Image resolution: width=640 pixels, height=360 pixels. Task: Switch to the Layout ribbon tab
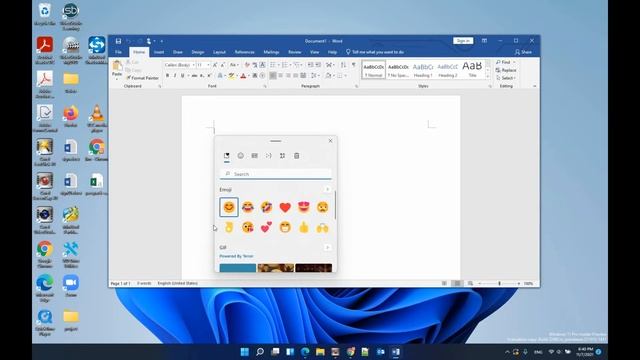click(219, 52)
